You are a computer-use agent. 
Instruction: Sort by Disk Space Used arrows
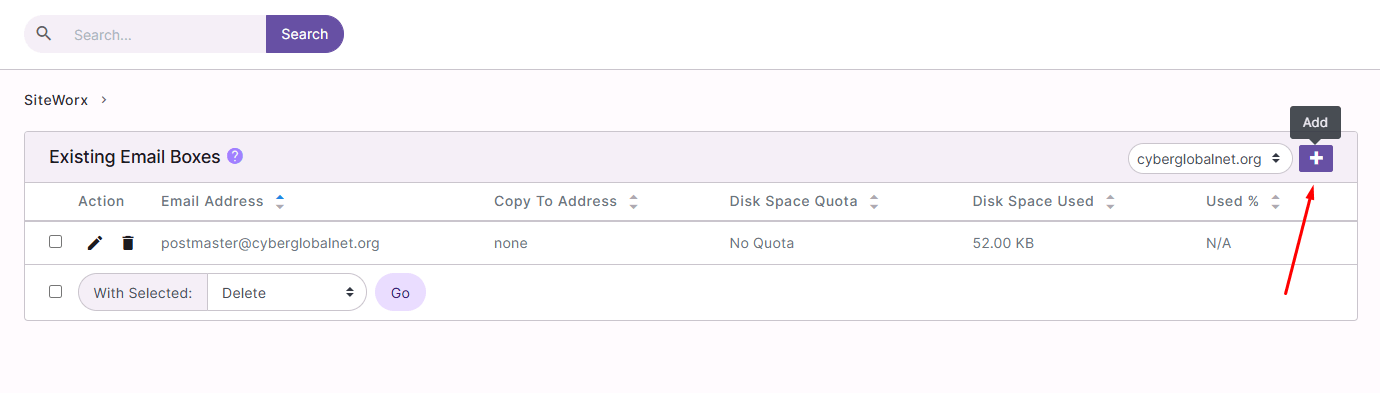1110,201
